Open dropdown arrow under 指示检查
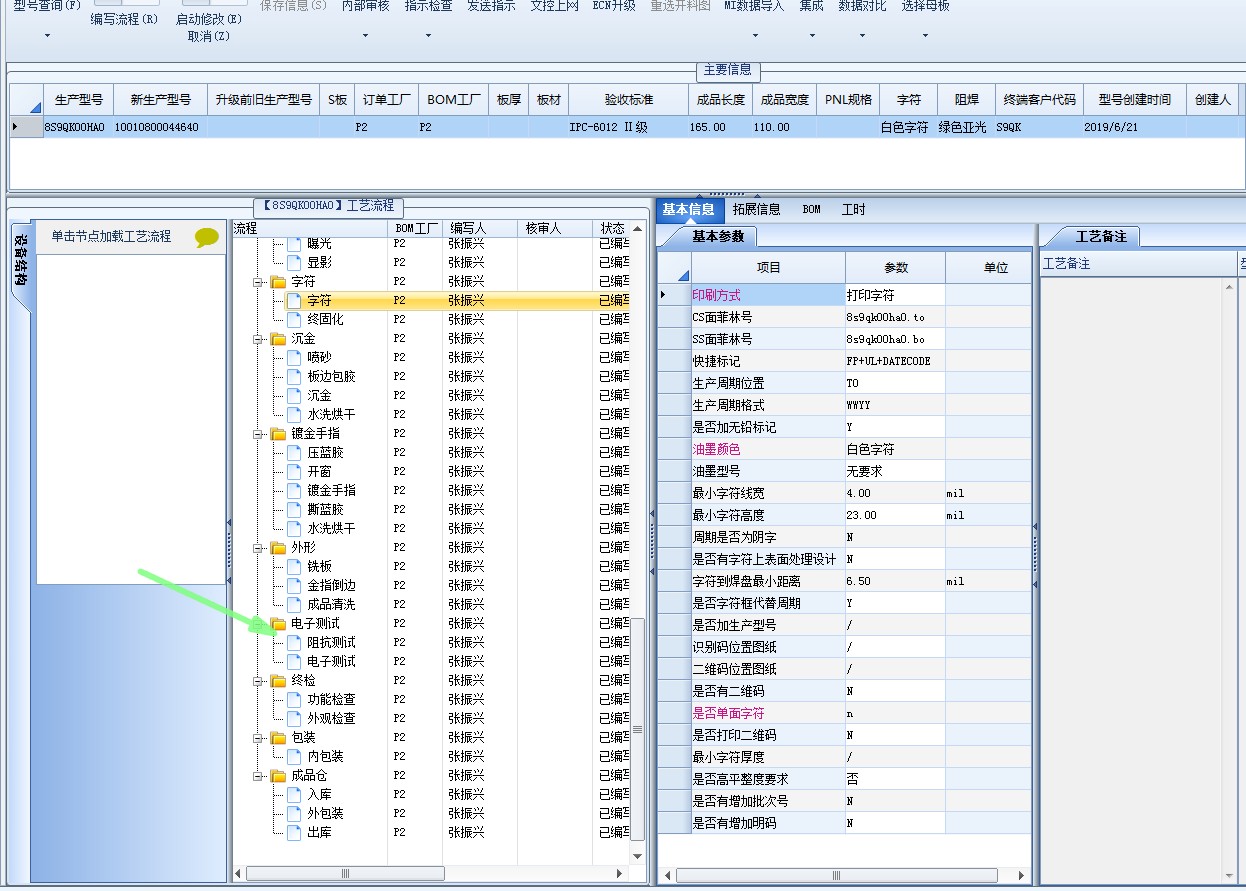 coord(428,37)
